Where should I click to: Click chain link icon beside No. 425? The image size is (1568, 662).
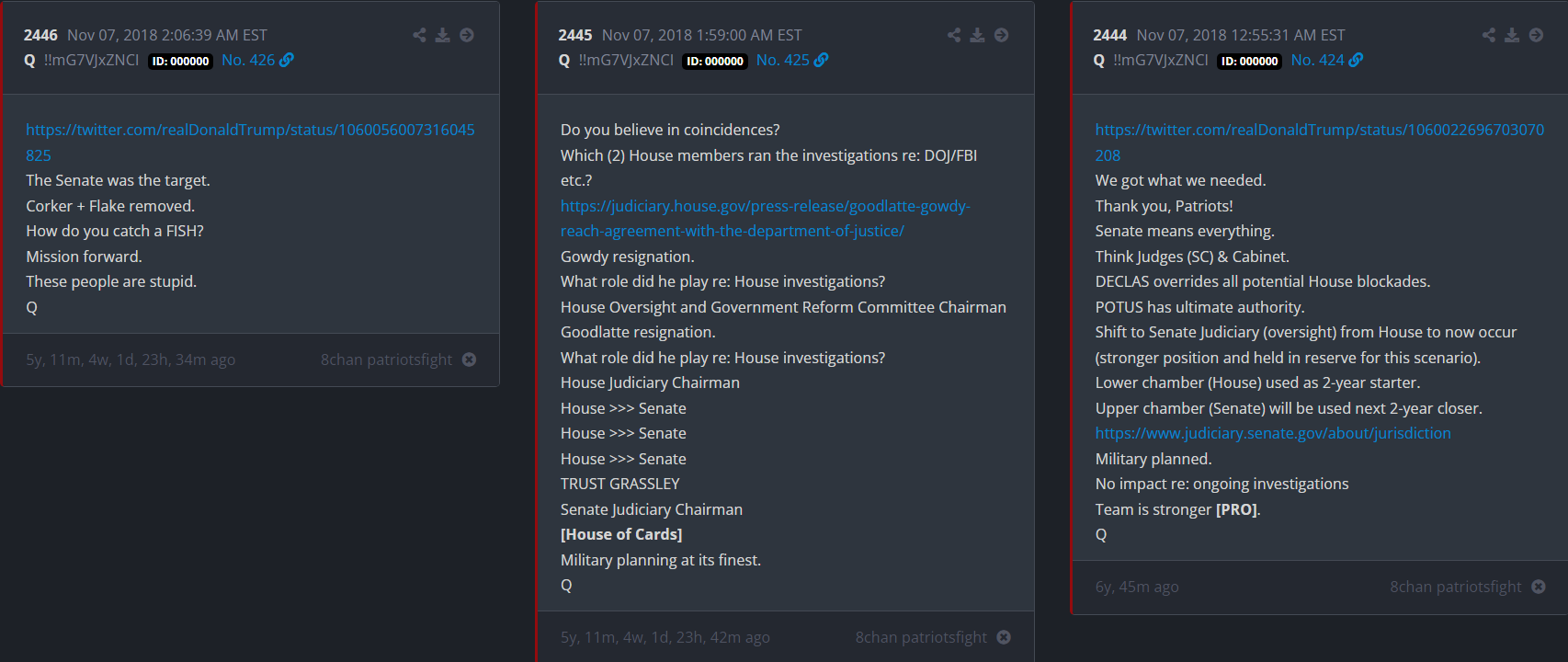822,60
